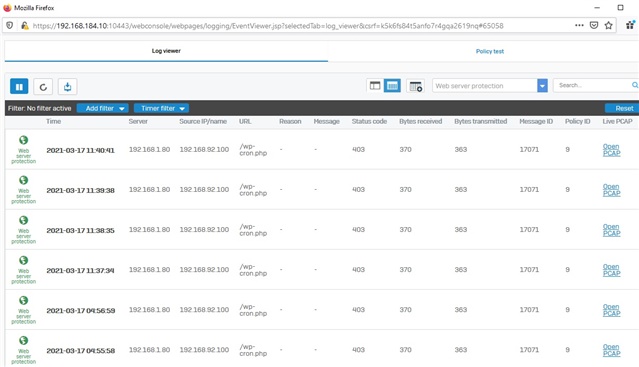The width and height of the screenshot is (639, 367).
Task: Click globe icon of 11:39:38 entry
Action: (24, 180)
